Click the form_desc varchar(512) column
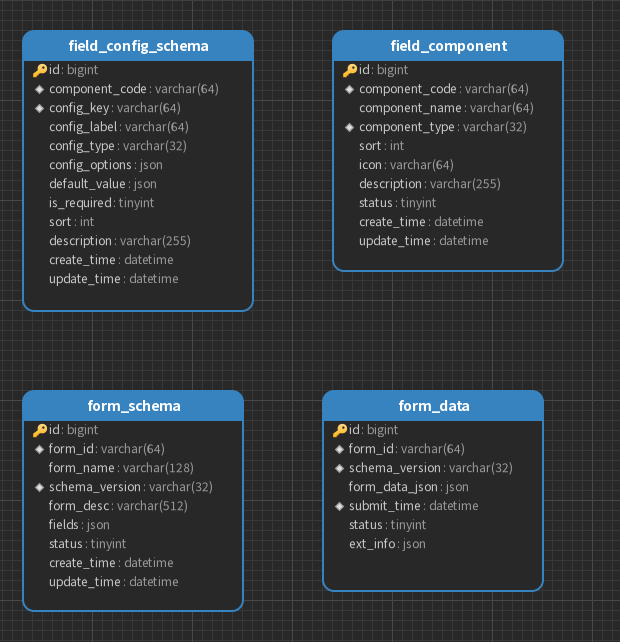This screenshot has width=620, height=642. click(x=118, y=506)
